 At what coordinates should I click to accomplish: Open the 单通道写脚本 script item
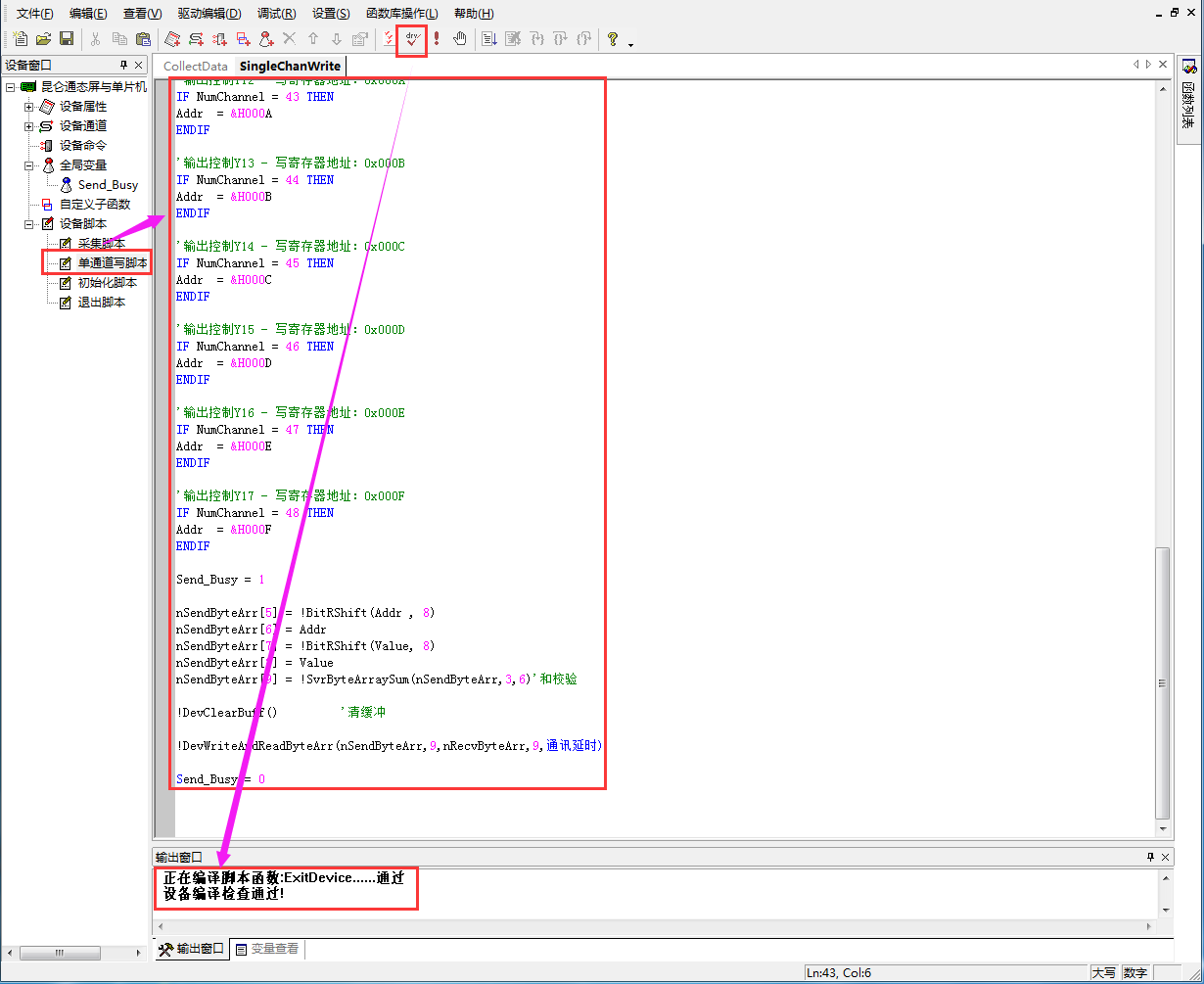point(113,263)
